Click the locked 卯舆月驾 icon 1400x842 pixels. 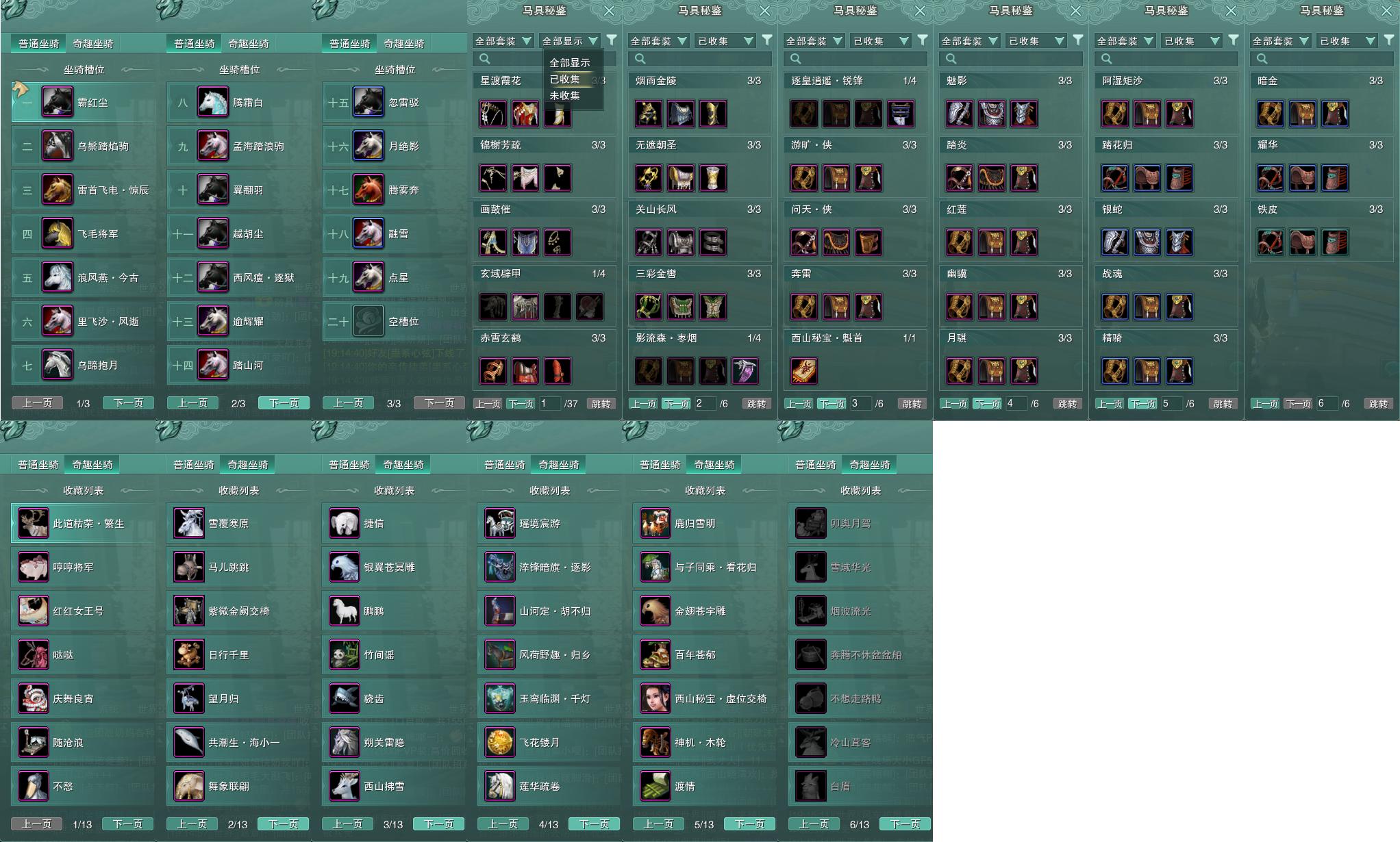811,523
